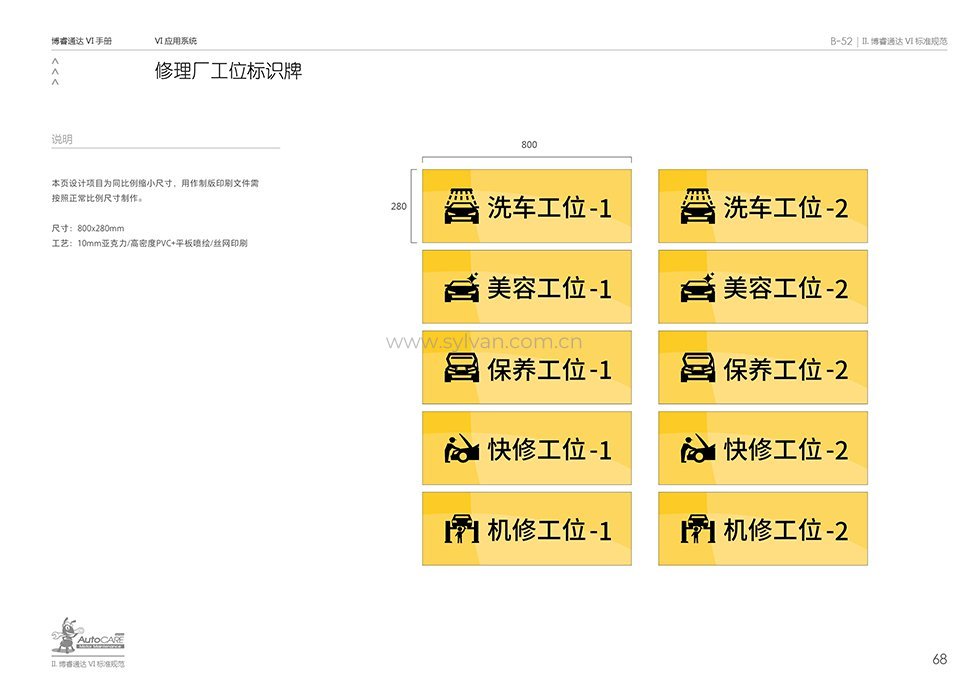Viewport: 970px width, 686px height.
Task: Click the header text 博睿通达 VI 手册
Action: click(x=82, y=41)
